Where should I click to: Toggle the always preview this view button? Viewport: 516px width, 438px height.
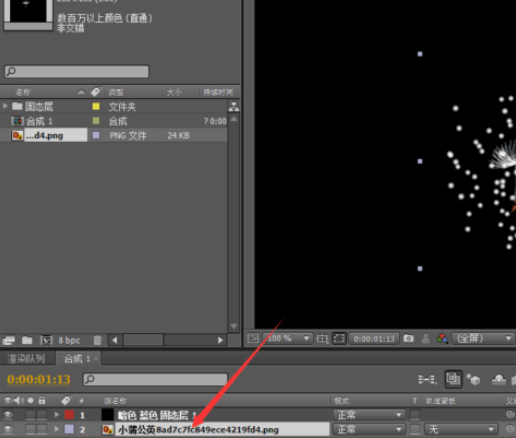253,339
